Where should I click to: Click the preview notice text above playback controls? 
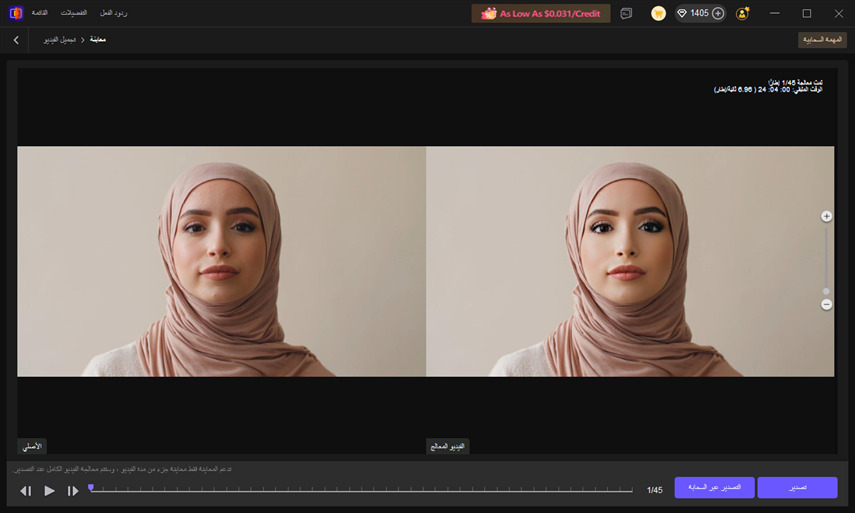122,469
